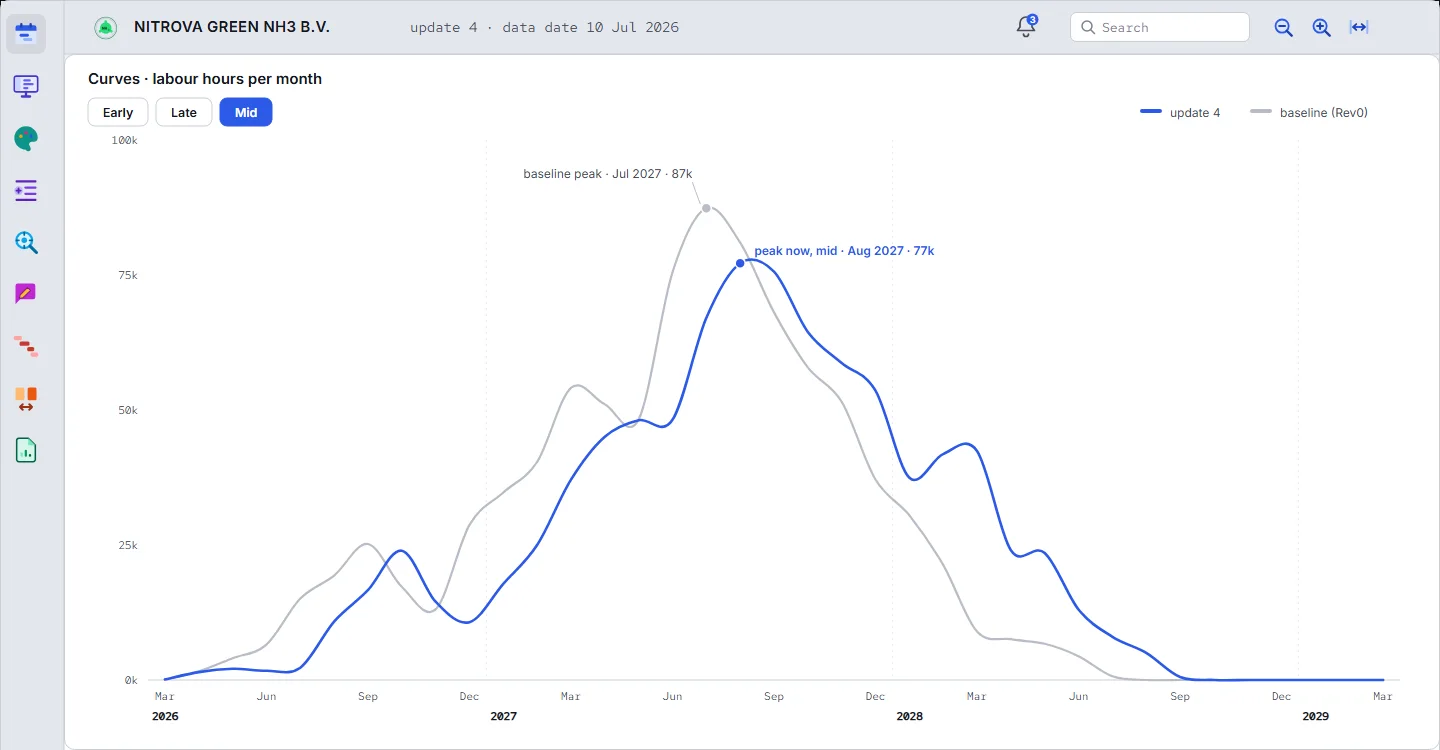Click the 2029 year label on axis
Viewport: 1440px width, 750px height.
[1316, 717]
